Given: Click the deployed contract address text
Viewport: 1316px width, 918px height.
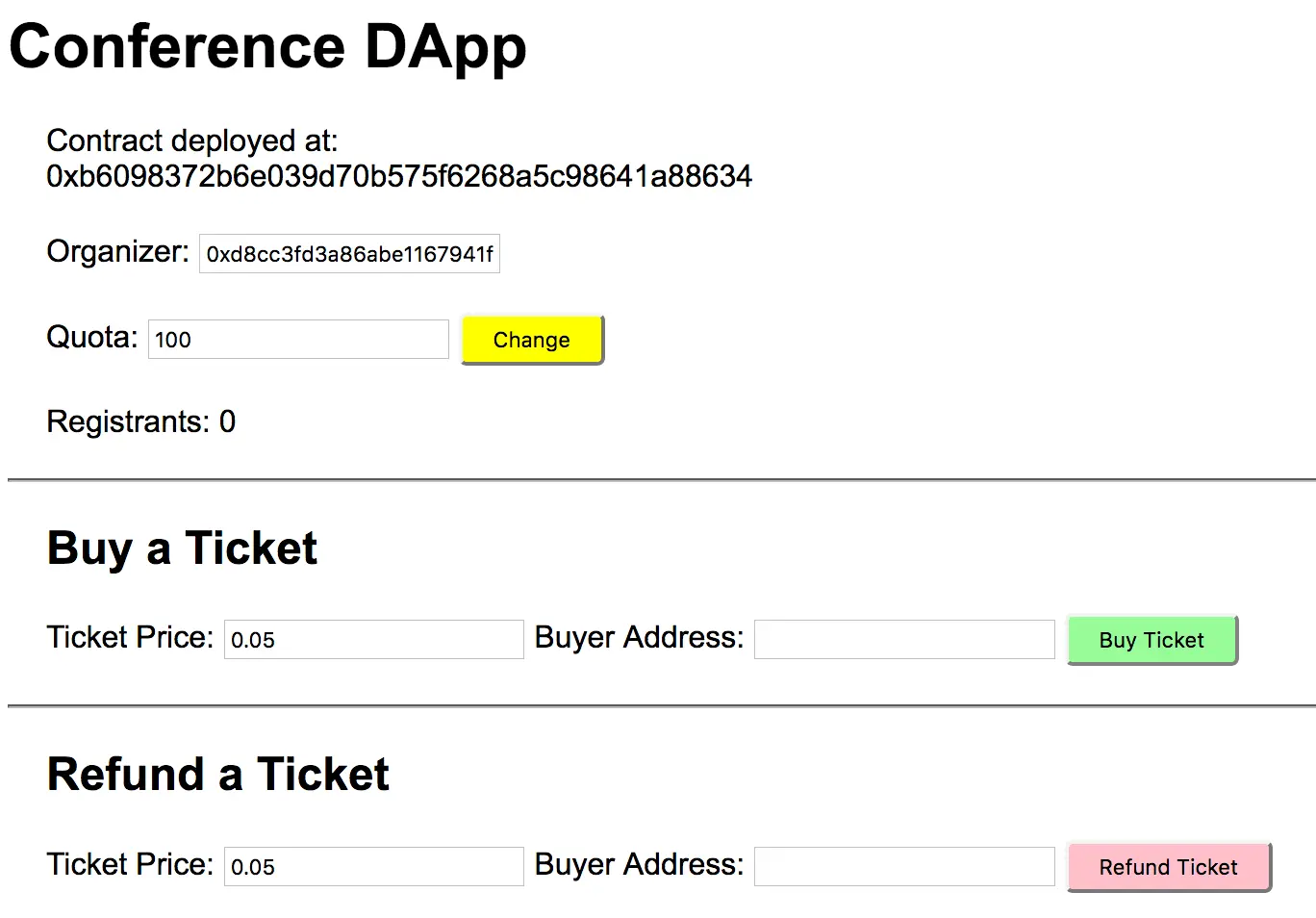Looking at the screenshot, I should click(x=399, y=176).
